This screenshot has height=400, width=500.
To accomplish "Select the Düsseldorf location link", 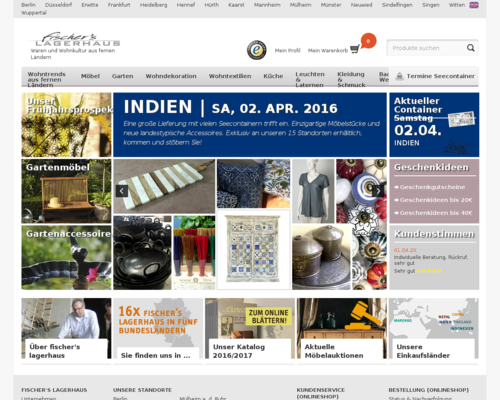I will pos(58,5).
